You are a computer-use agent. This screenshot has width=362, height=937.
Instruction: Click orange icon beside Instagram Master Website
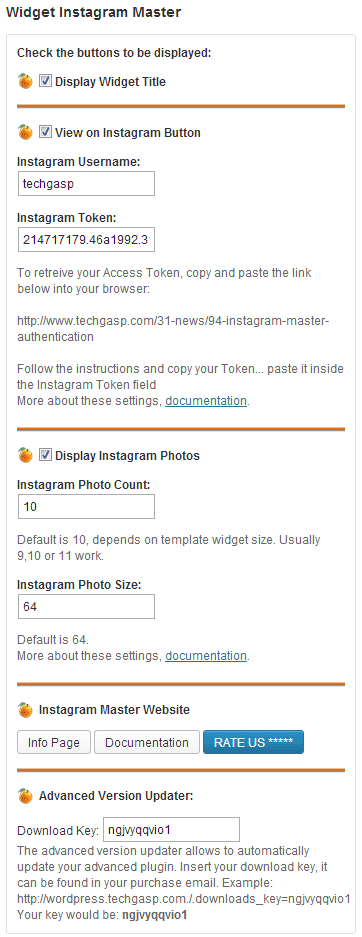point(25,709)
